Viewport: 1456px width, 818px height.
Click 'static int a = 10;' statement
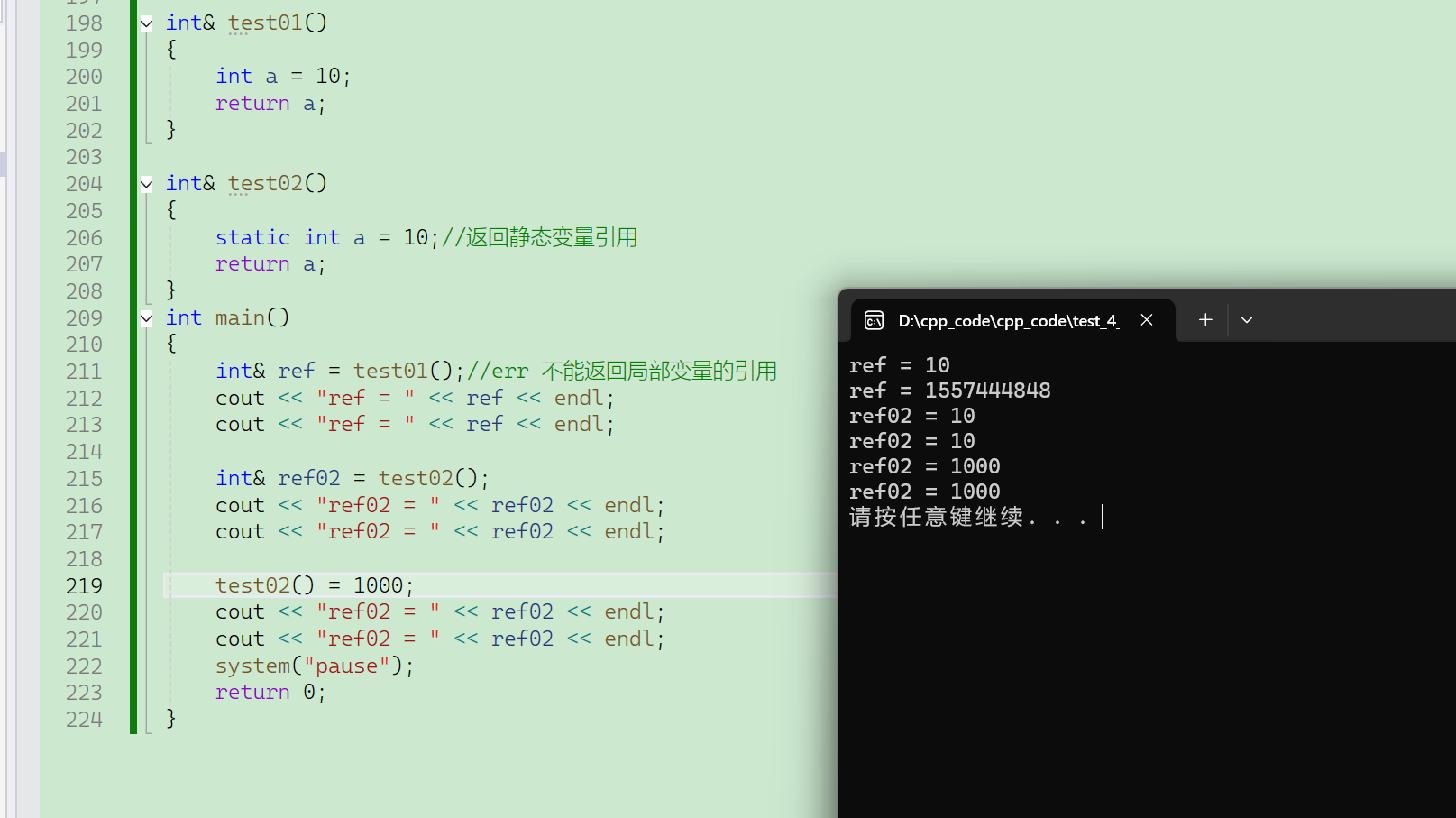point(327,237)
